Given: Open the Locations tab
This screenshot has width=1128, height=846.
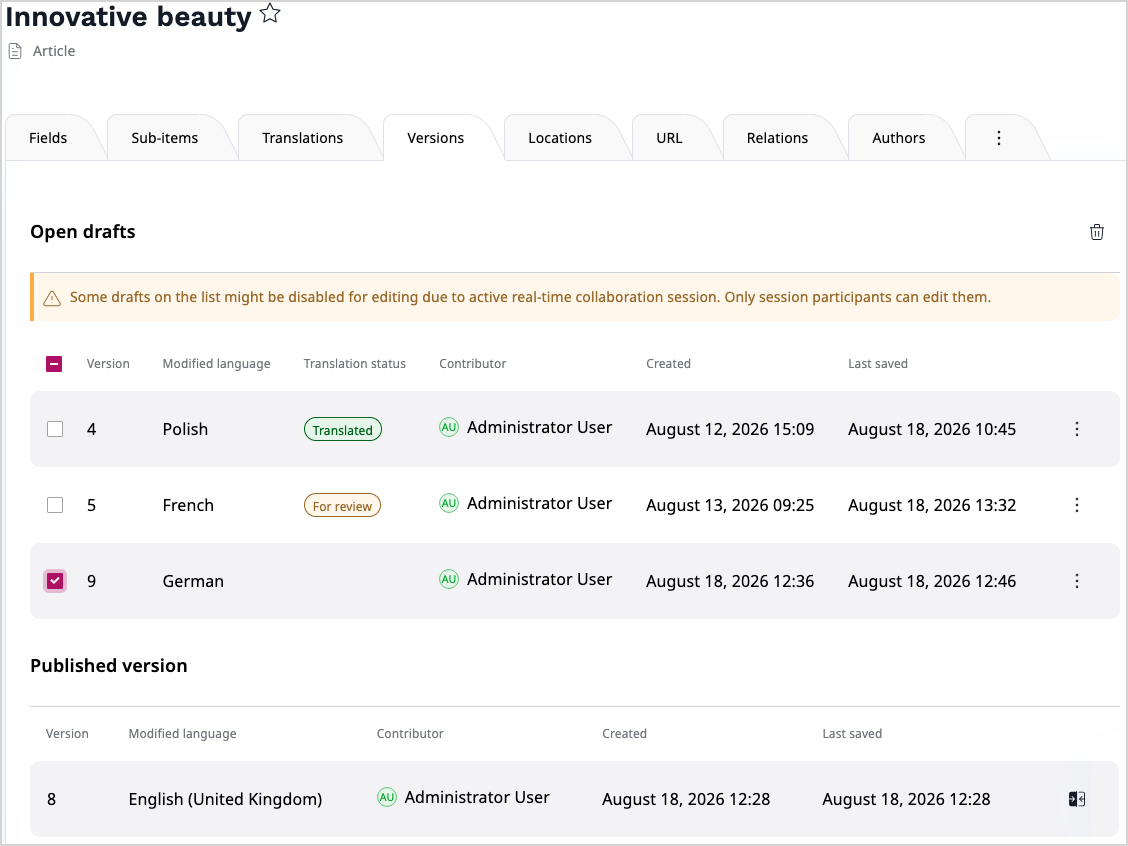Looking at the screenshot, I should pyautogui.click(x=560, y=138).
